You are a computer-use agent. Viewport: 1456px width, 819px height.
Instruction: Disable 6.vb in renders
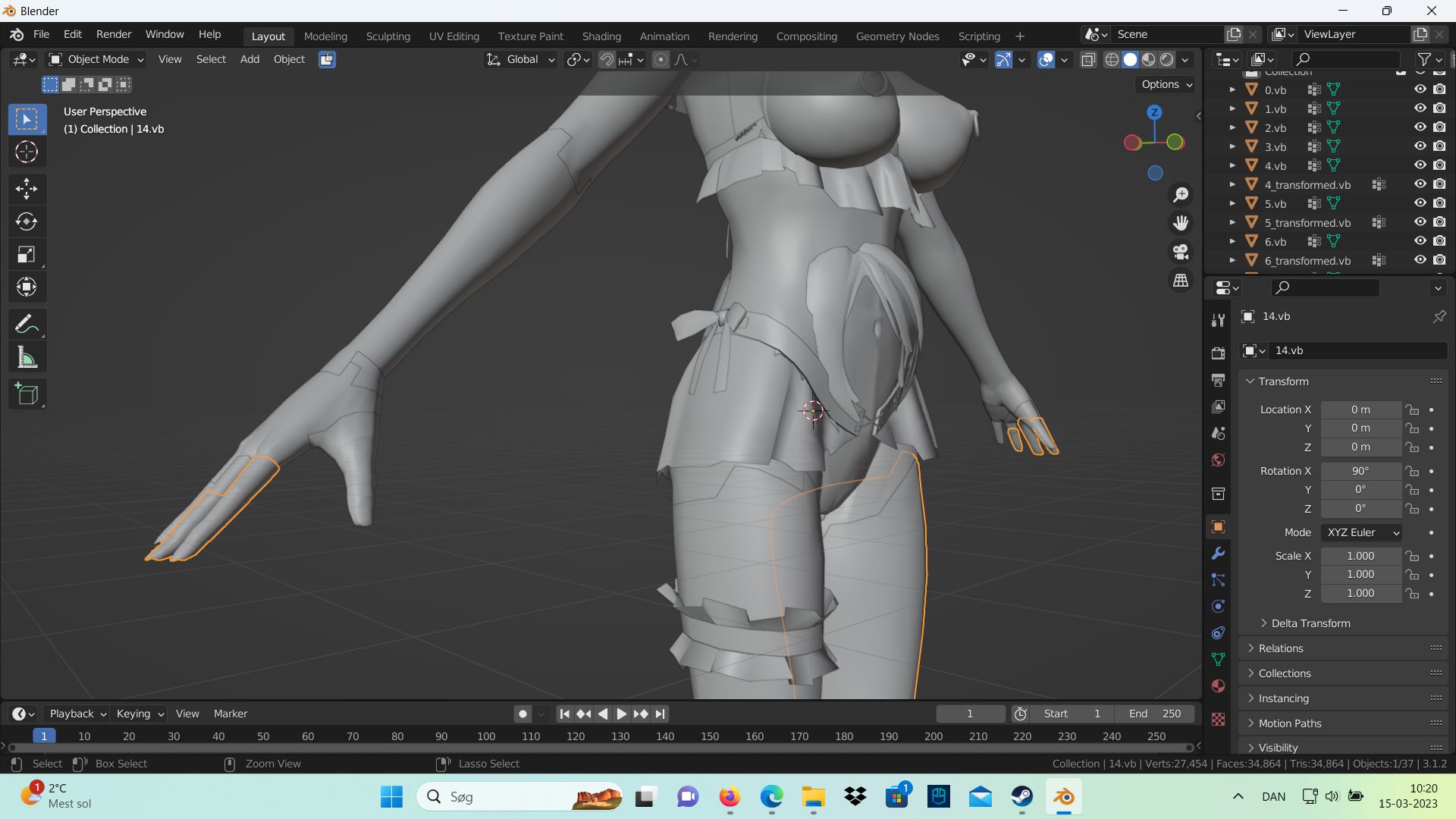pyautogui.click(x=1439, y=241)
